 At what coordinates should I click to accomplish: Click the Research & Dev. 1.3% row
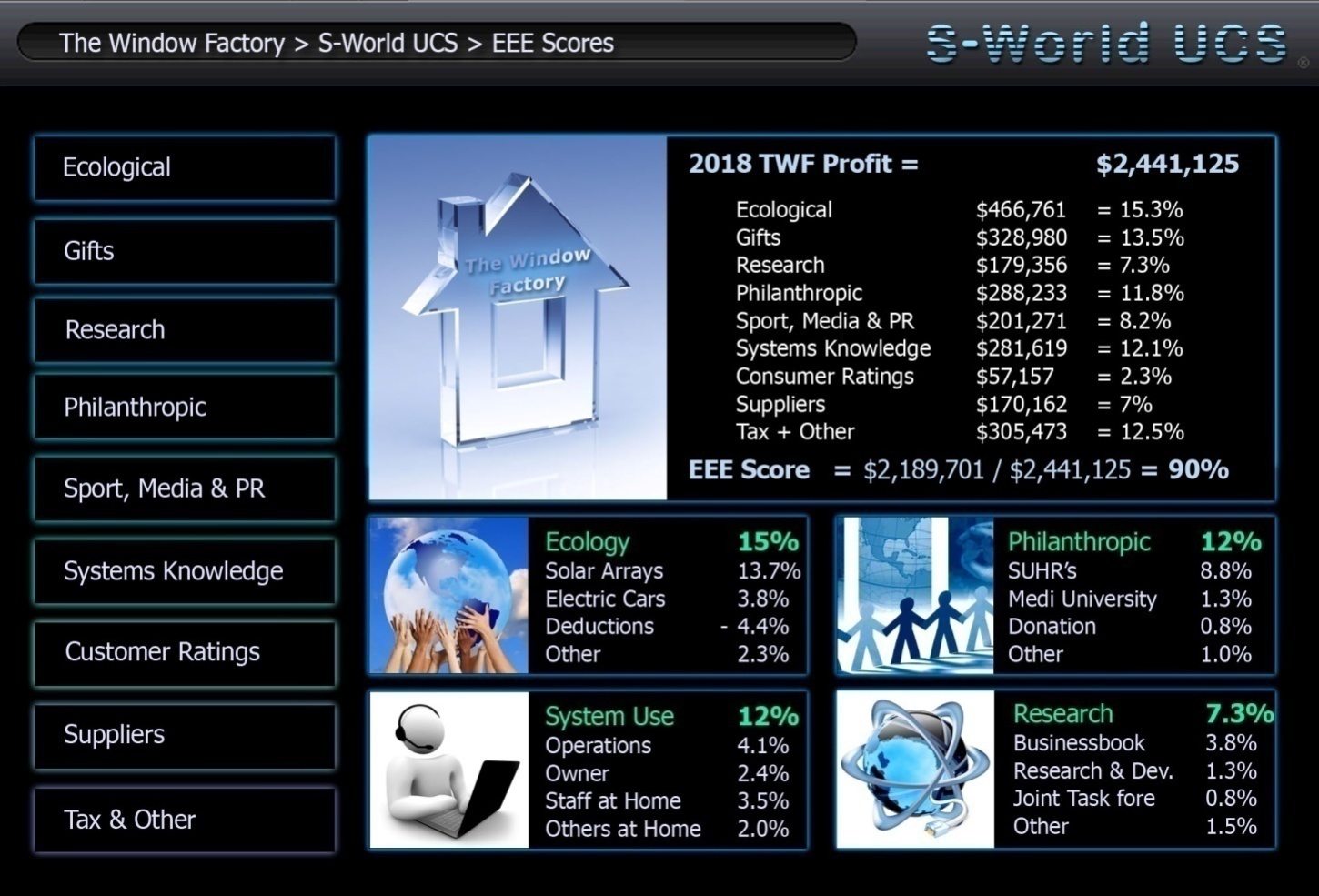click(x=1135, y=771)
